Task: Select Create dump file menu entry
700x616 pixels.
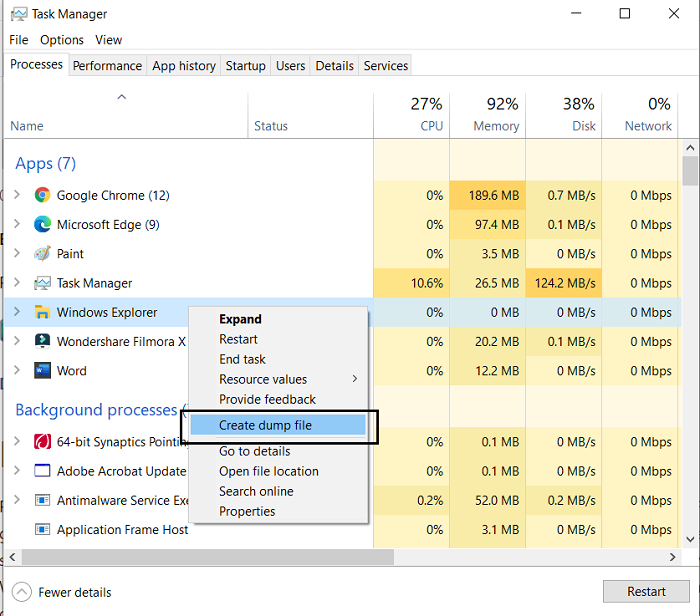Action: [x=265, y=425]
